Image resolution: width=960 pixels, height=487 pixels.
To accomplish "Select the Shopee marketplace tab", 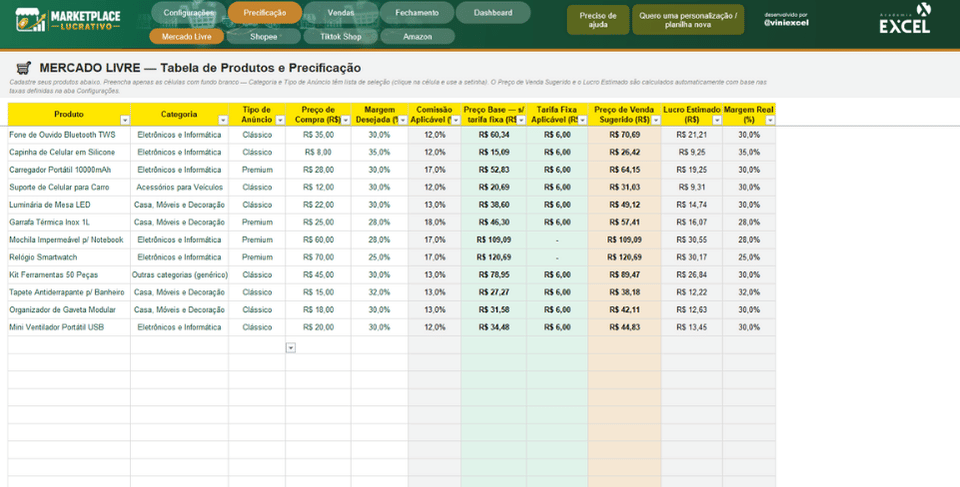I will point(263,37).
